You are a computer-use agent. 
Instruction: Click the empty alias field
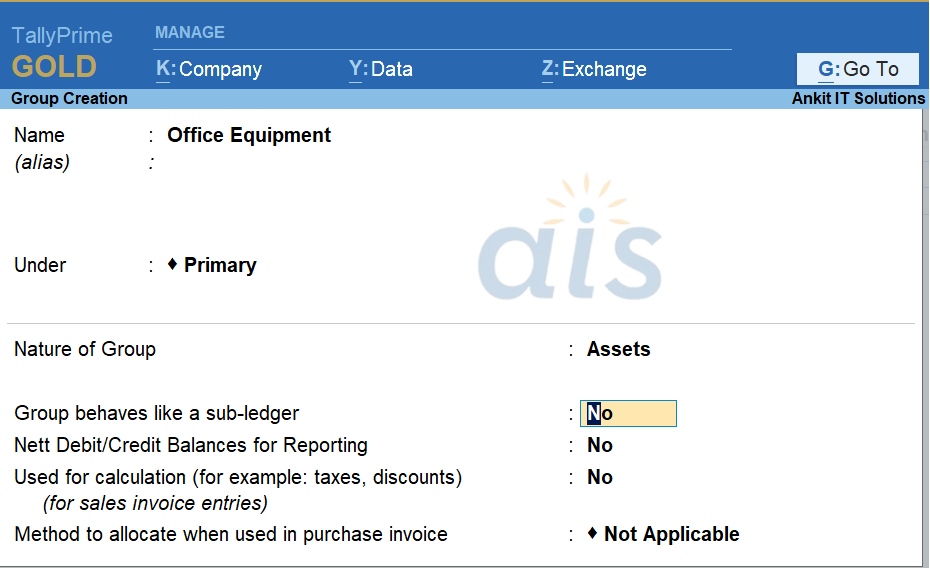click(250, 163)
